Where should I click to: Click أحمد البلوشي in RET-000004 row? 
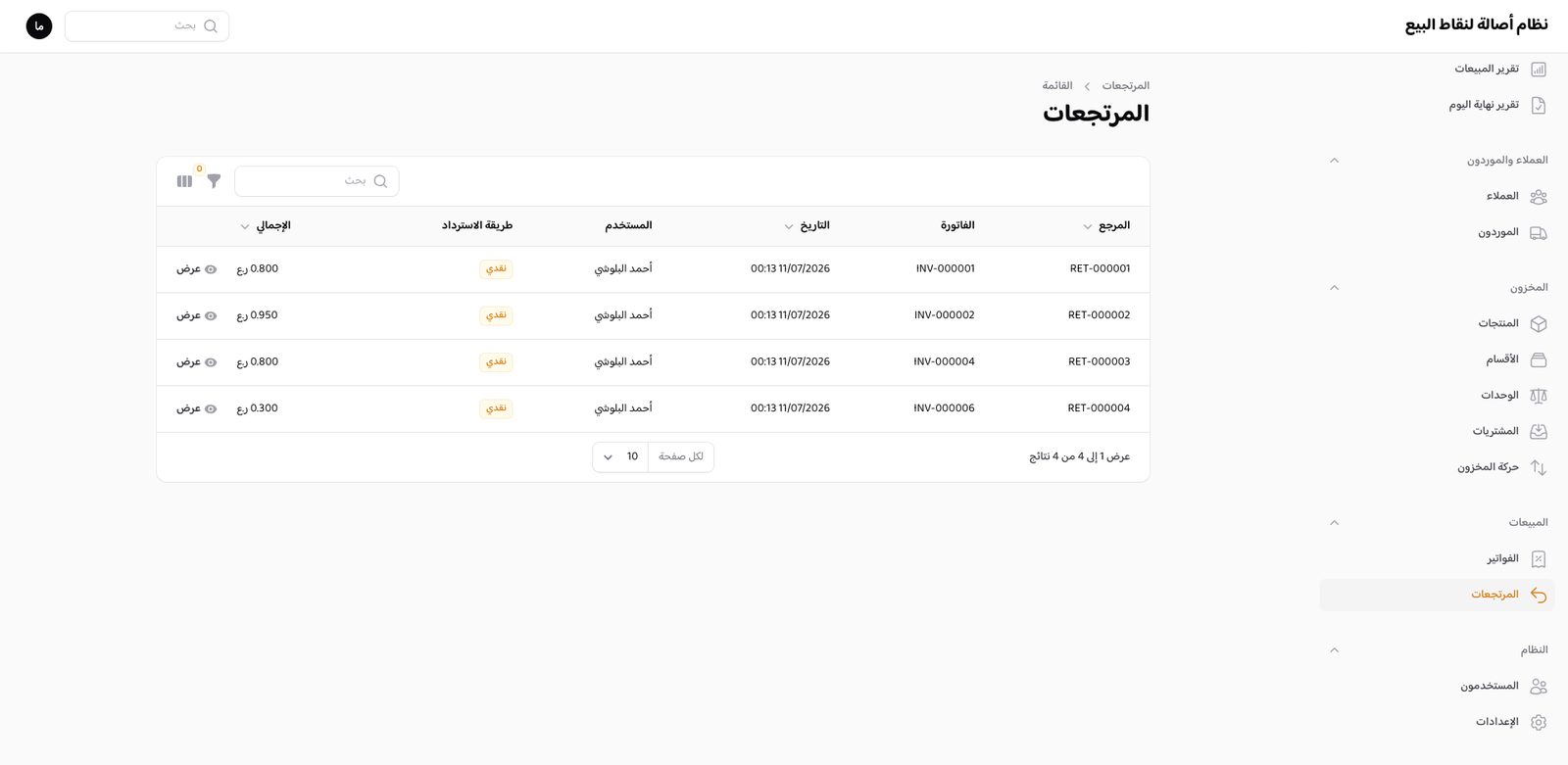coord(622,408)
